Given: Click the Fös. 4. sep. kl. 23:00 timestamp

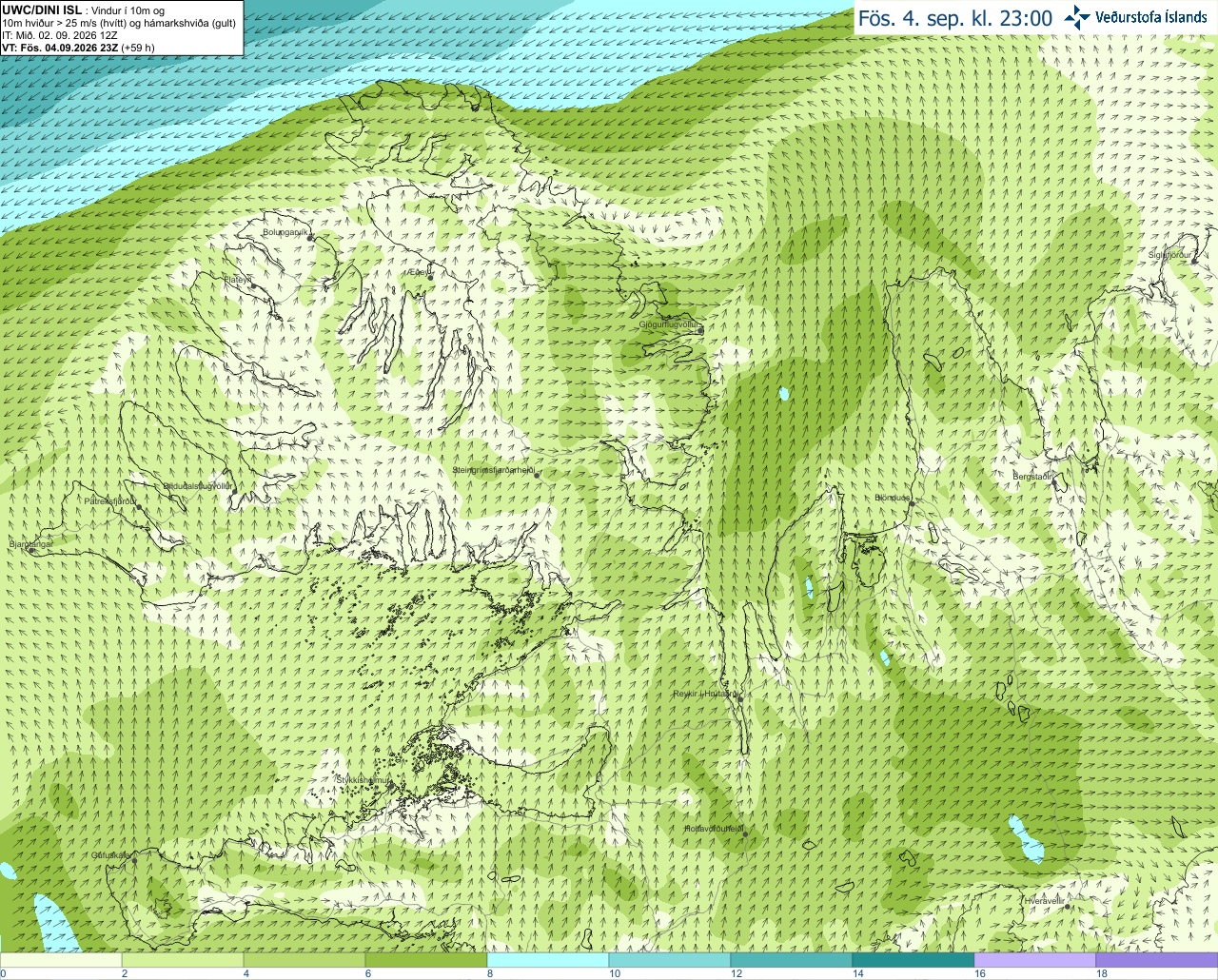Looking at the screenshot, I should (955, 18).
